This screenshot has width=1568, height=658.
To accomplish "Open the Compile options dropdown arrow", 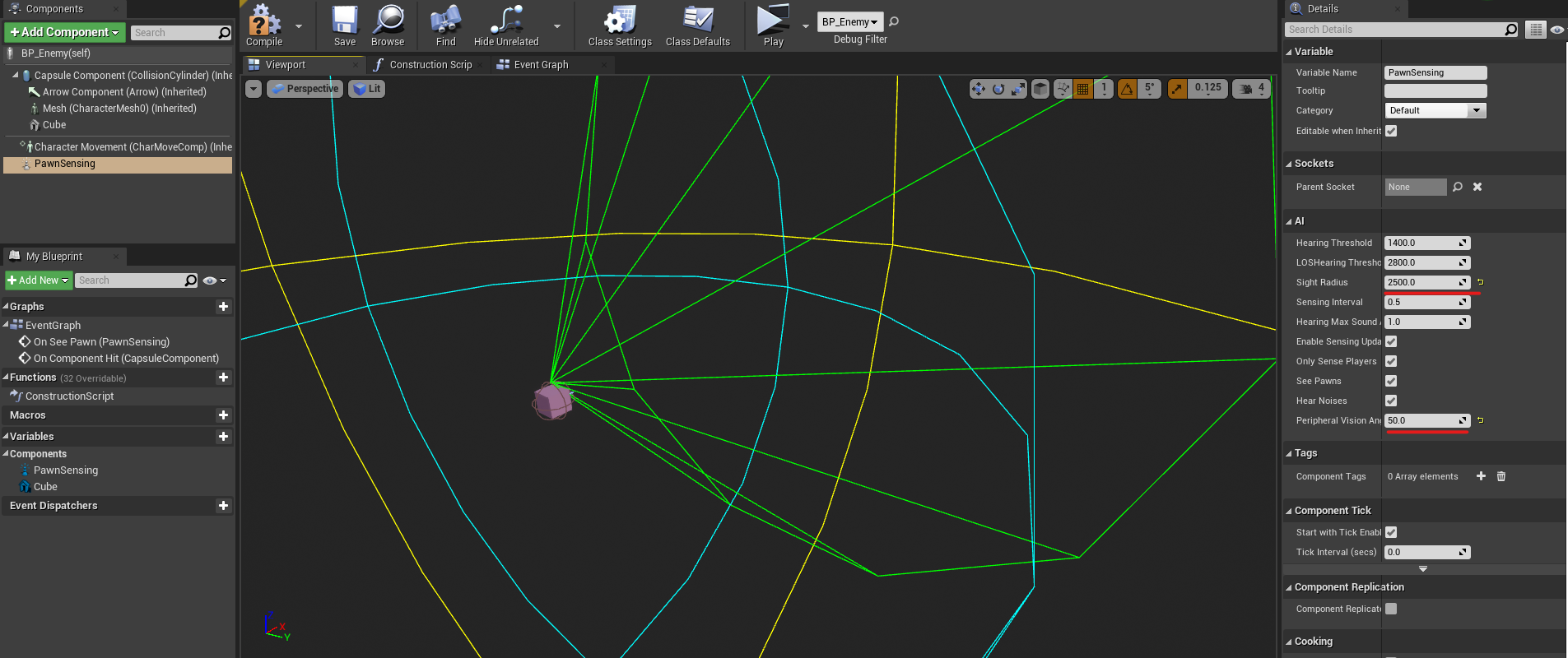I will tap(299, 26).
